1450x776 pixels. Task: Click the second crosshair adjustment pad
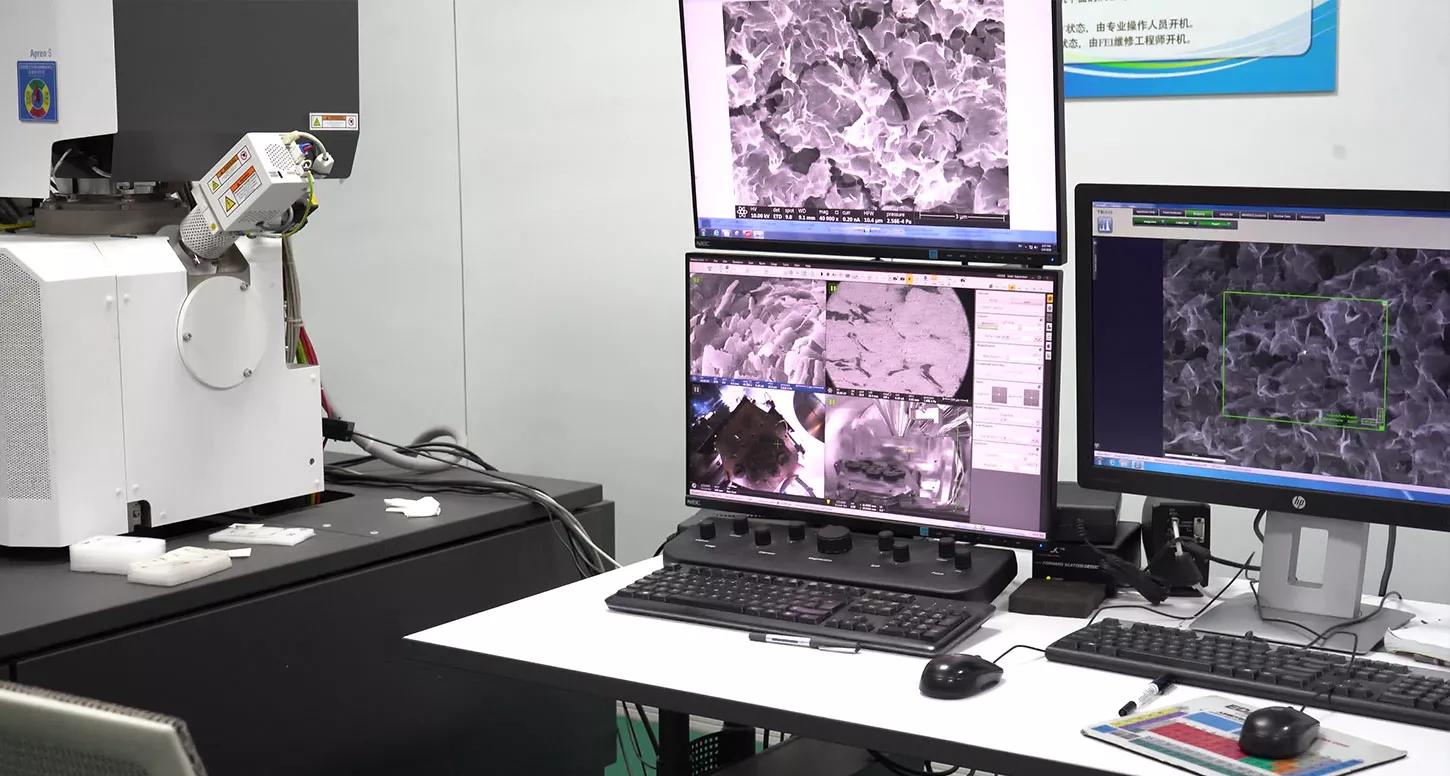1031,397
